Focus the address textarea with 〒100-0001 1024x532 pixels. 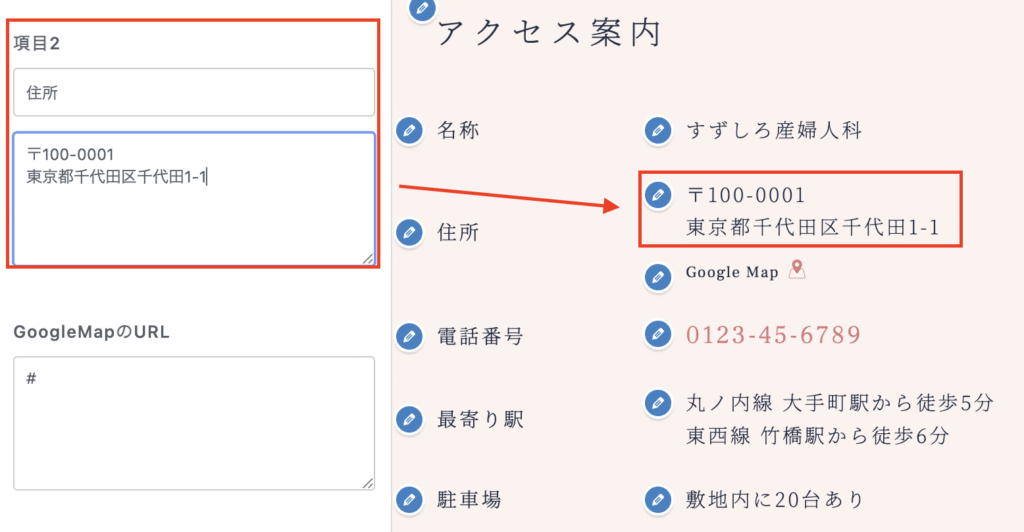194,199
